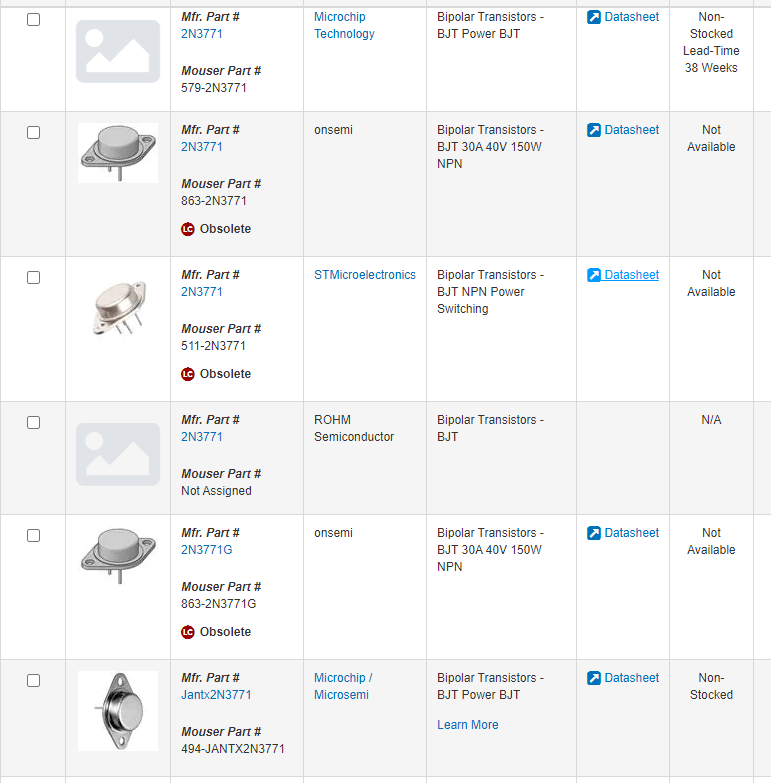Click datasheet icon in onsemi 863-2N3771 row

[594, 130]
